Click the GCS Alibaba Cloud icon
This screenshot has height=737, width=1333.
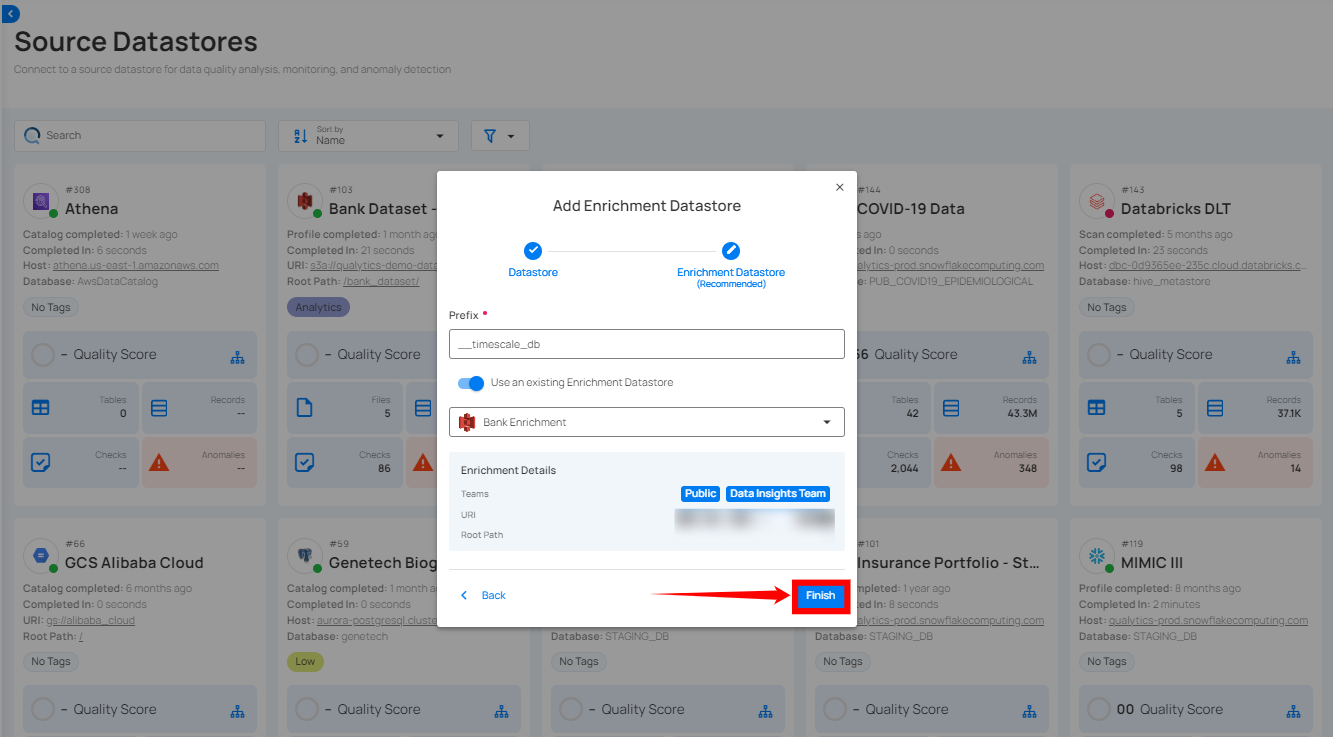42,555
